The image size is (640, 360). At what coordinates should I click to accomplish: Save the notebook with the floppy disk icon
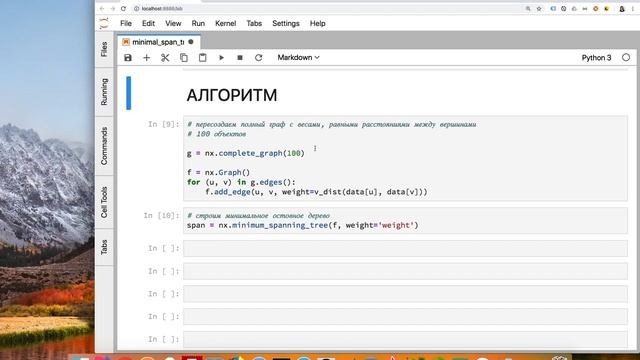pos(128,58)
